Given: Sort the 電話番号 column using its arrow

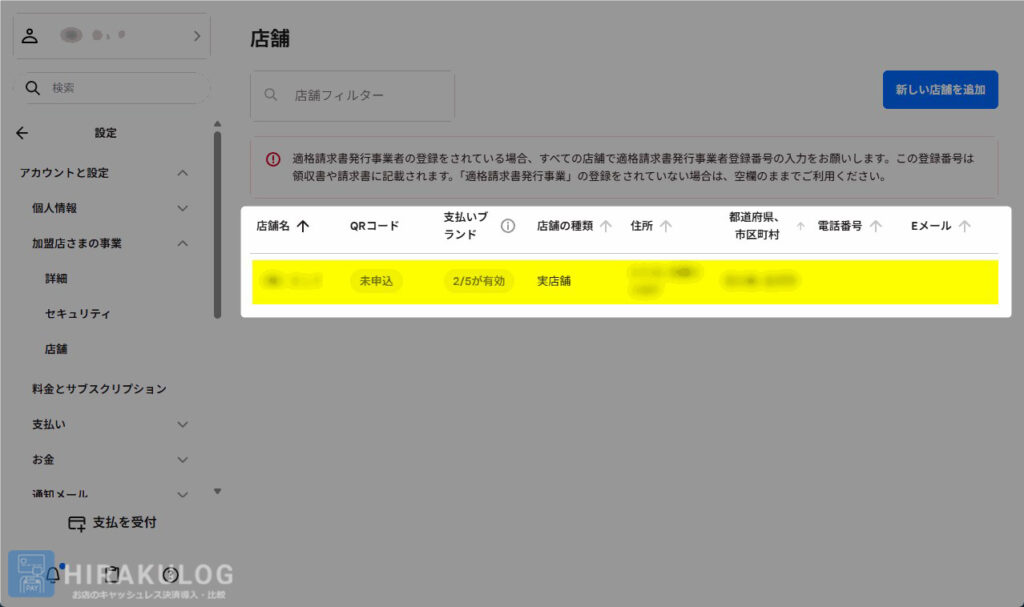Looking at the screenshot, I should 876,226.
